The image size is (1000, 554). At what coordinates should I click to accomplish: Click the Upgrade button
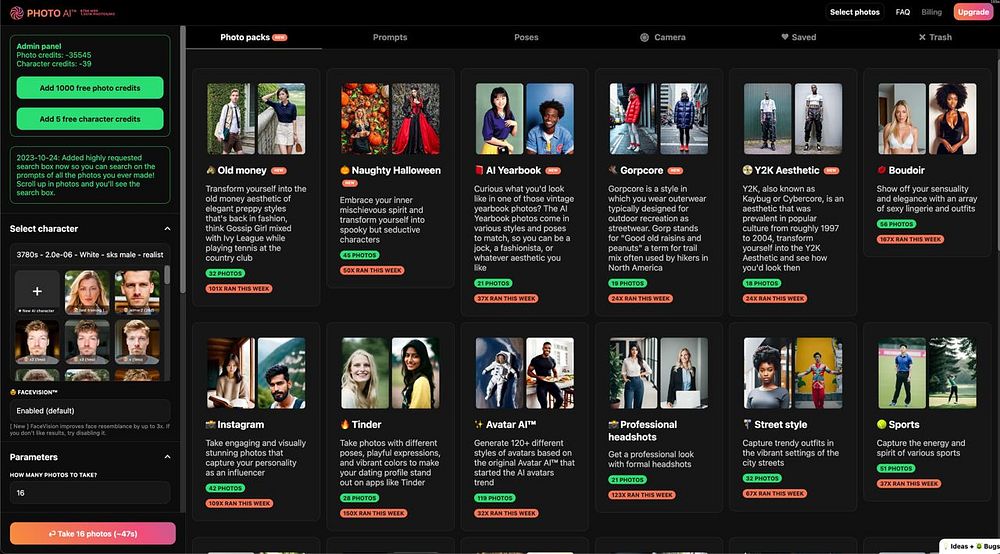(x=973, y=12)
